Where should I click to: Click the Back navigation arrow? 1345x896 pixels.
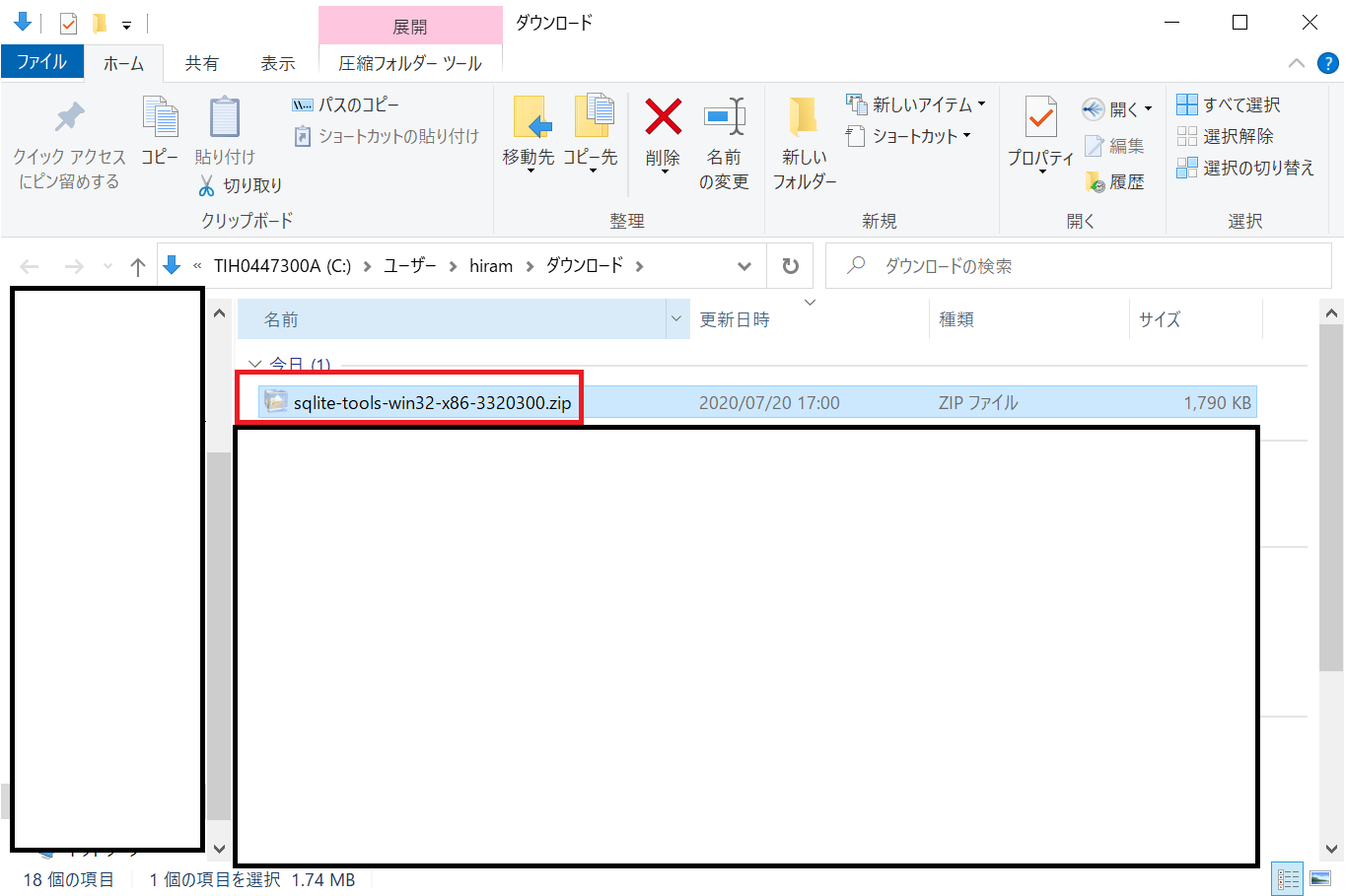pyautogui.click(x=30, y=266)
